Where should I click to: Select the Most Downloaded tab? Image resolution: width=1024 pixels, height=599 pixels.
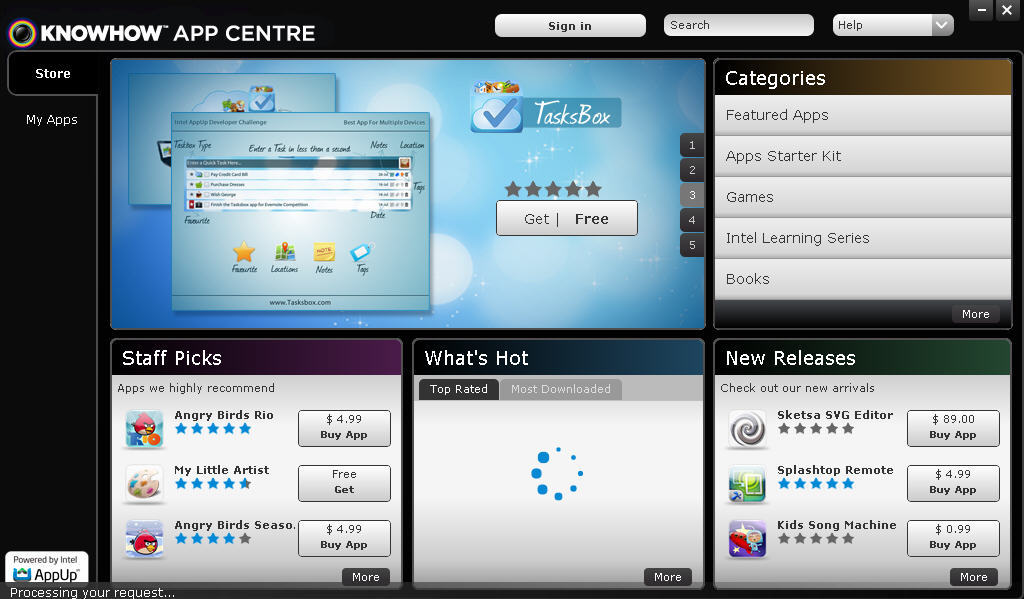click(x=561, y=389)
